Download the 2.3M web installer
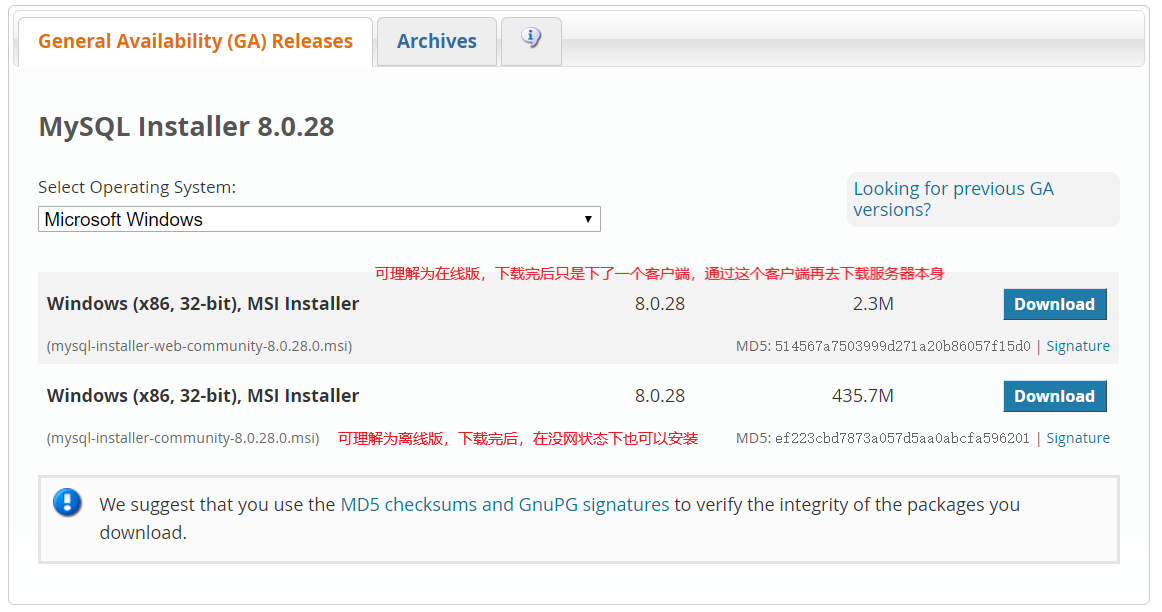This screenshot has width=1162, height=612. coord(1055,303)
